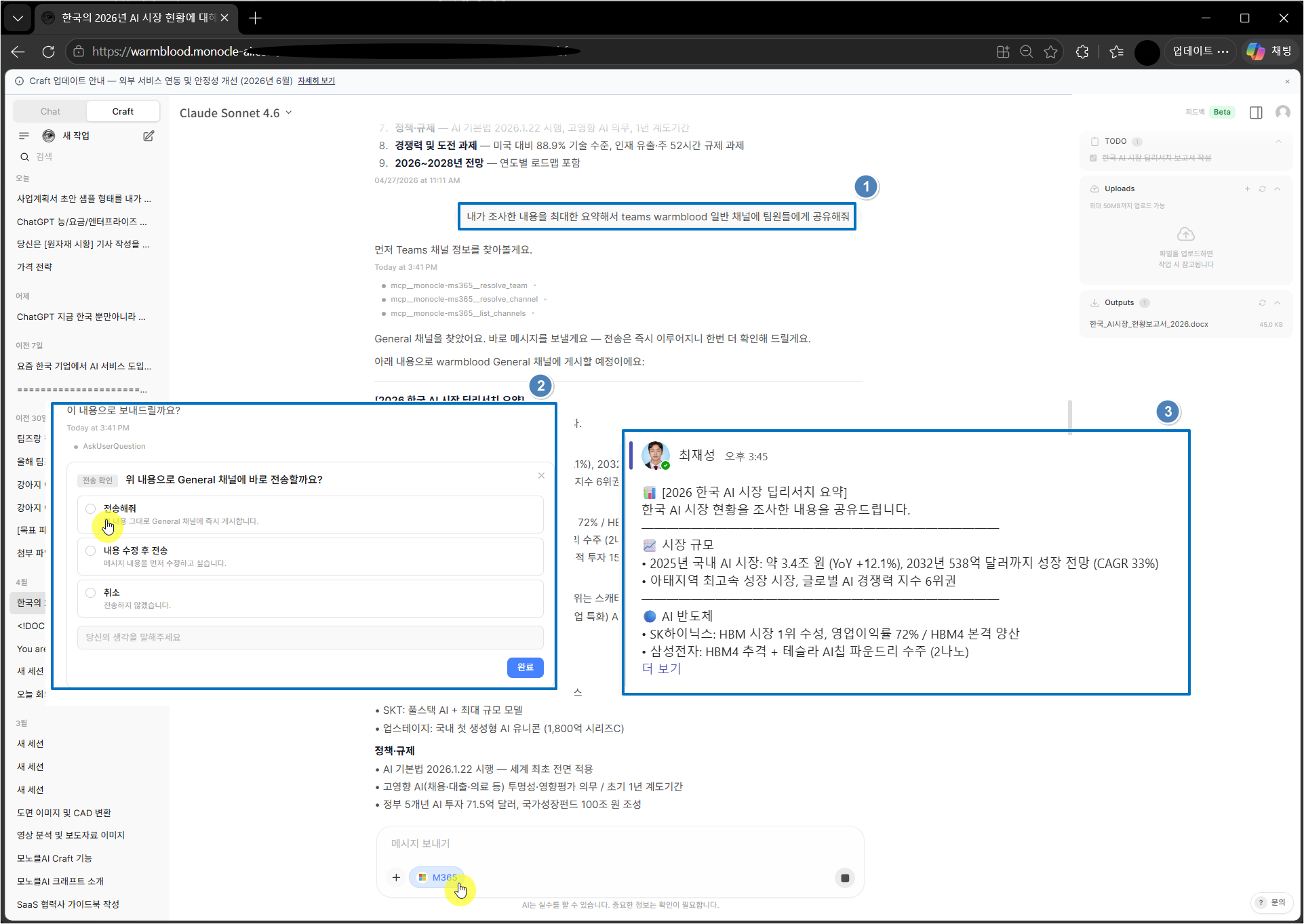Open site information lock icon in address bar

tap(79, 52)
